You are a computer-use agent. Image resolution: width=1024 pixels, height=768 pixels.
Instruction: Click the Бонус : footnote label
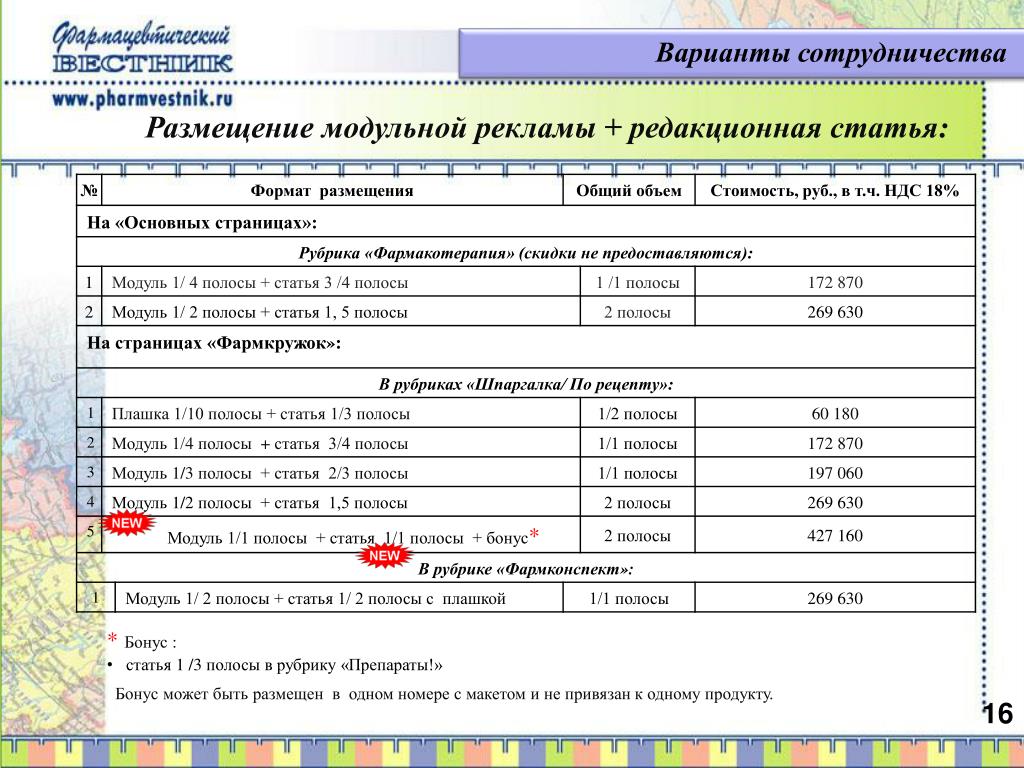click(x=150, y=643)
